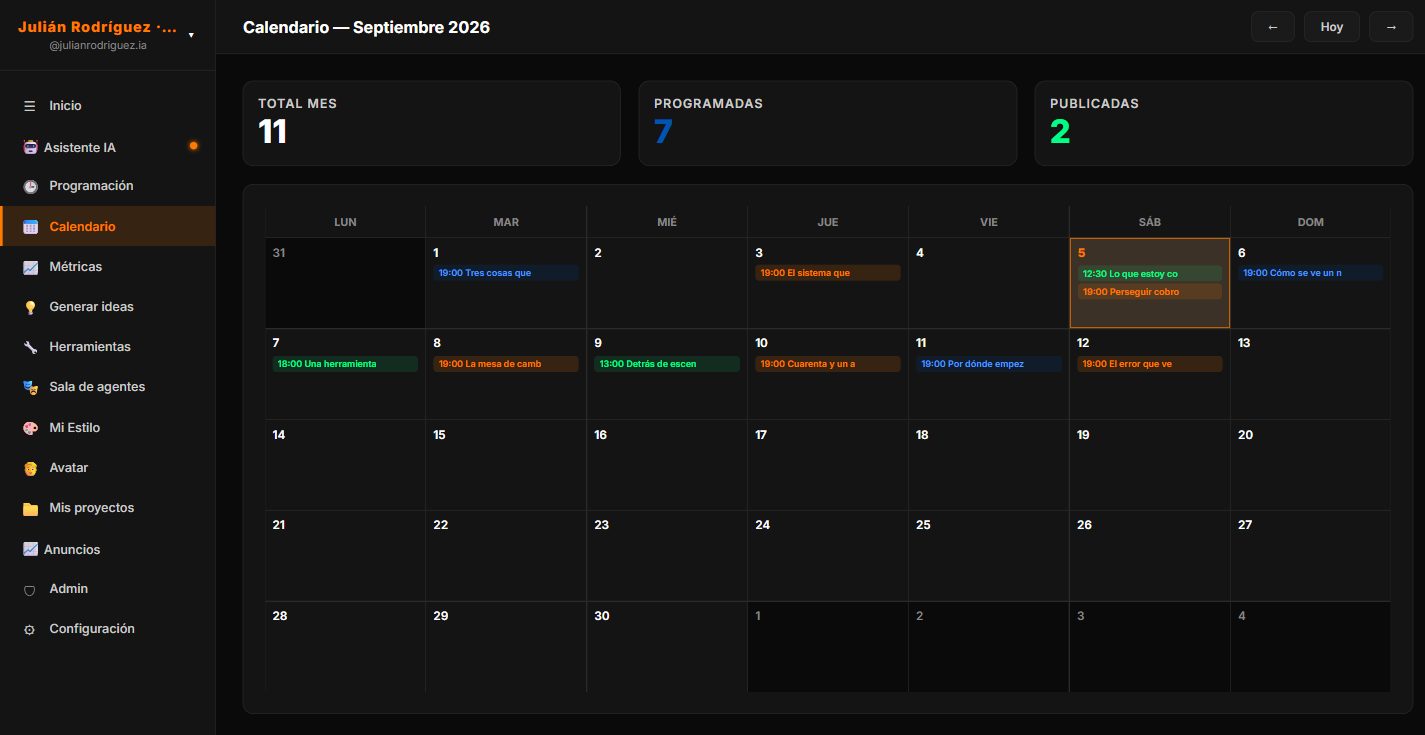Open event '19:00 Tres cosas que'
The width and height of the screenshot is (1425, 735).
click(506, 273)
